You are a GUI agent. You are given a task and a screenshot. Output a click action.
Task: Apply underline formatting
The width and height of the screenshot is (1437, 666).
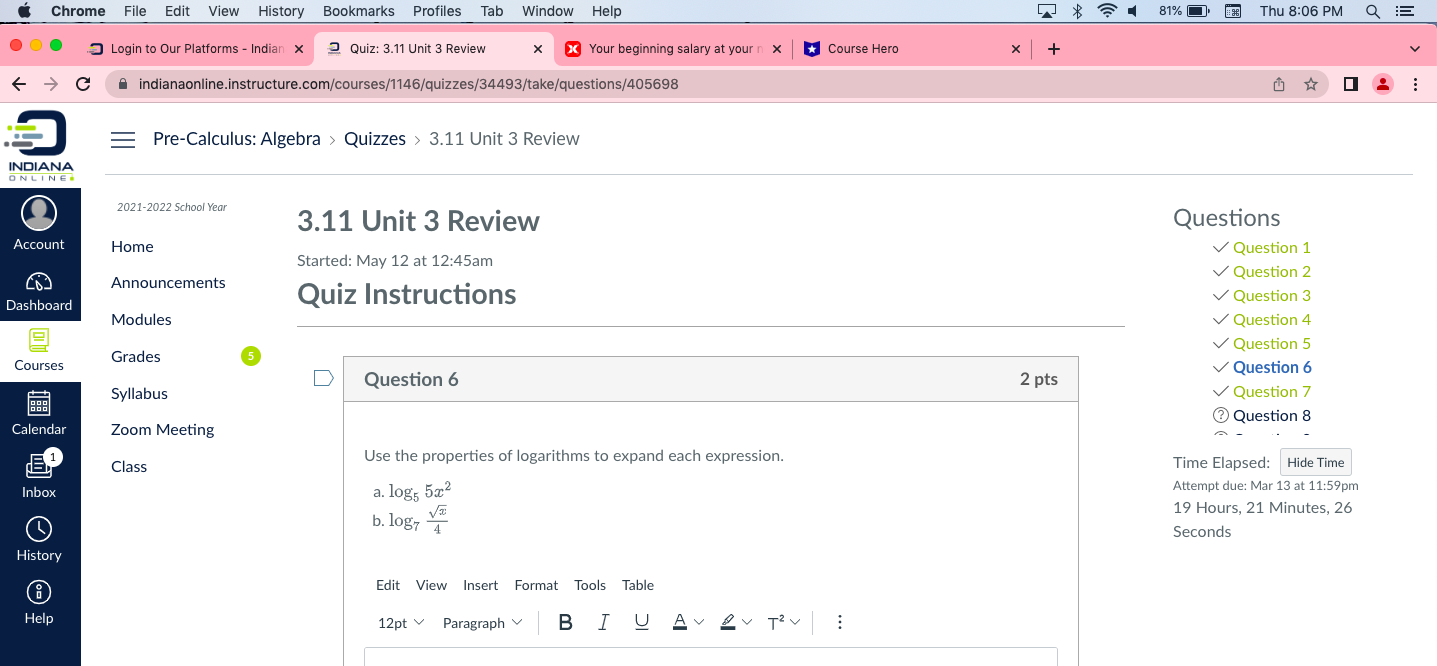tap(641, 622)
